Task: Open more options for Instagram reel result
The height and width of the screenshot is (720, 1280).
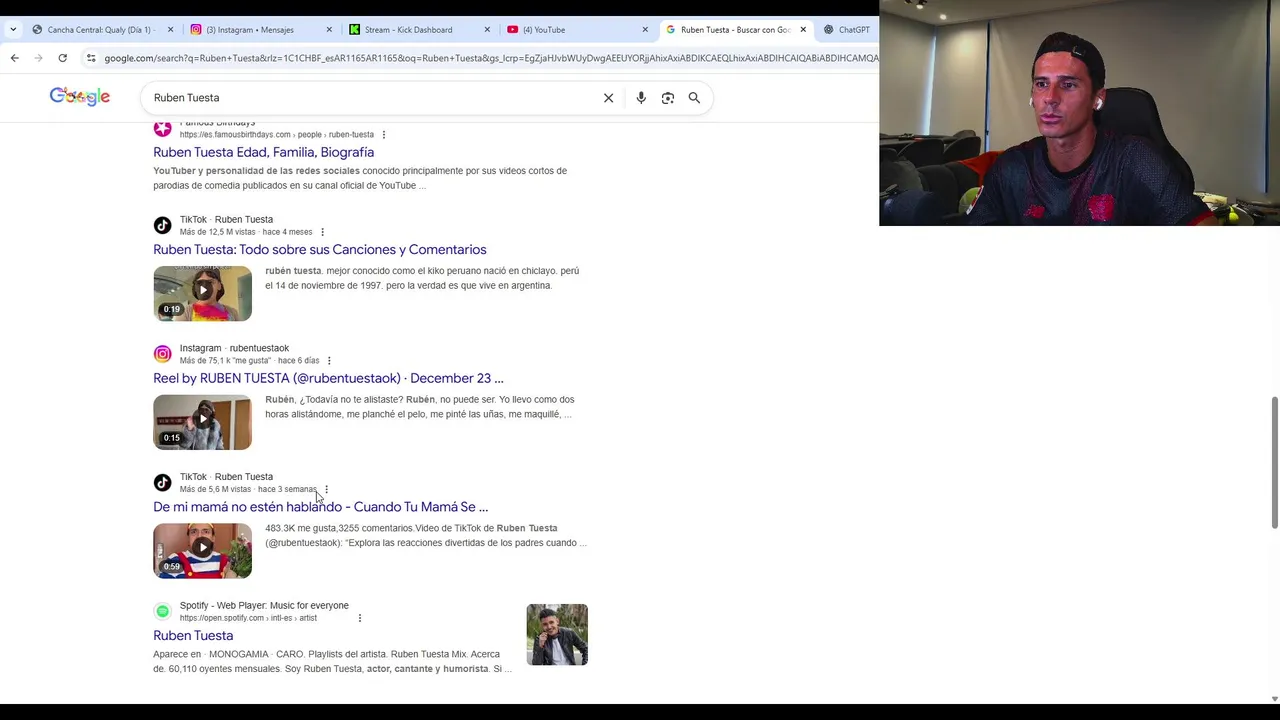Action: pos(329,361)
